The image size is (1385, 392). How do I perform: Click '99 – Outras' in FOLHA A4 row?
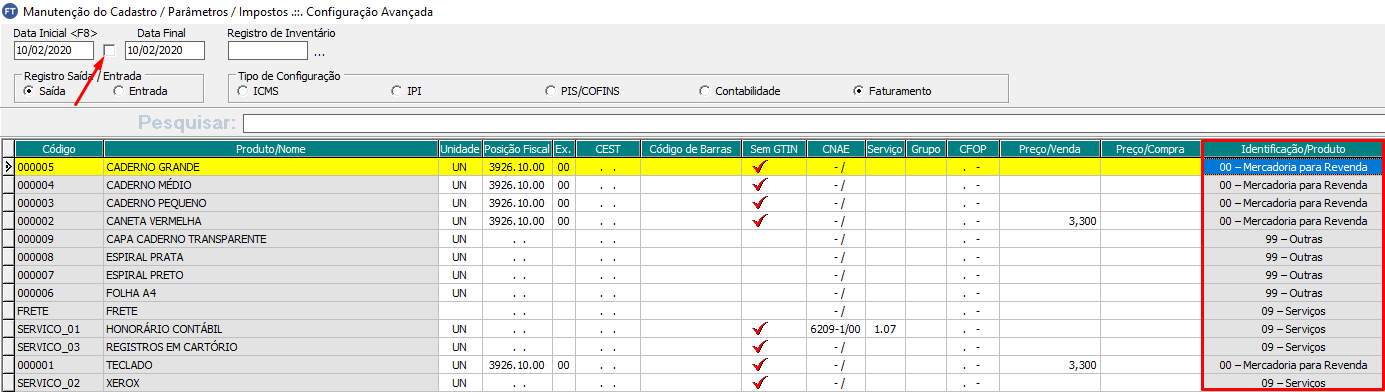[x=1293, y=293]
